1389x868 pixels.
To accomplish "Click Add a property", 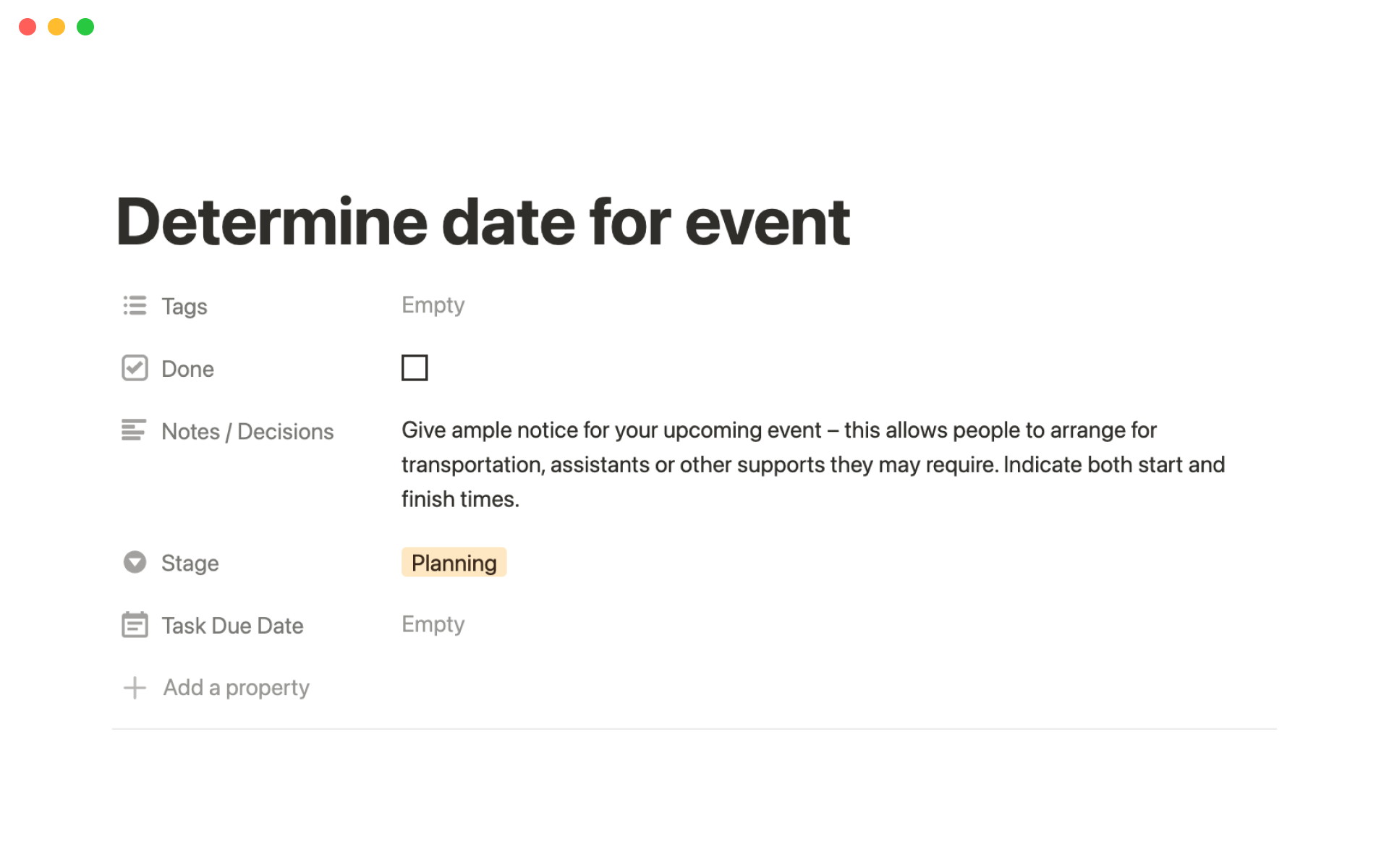I will 236,687.
